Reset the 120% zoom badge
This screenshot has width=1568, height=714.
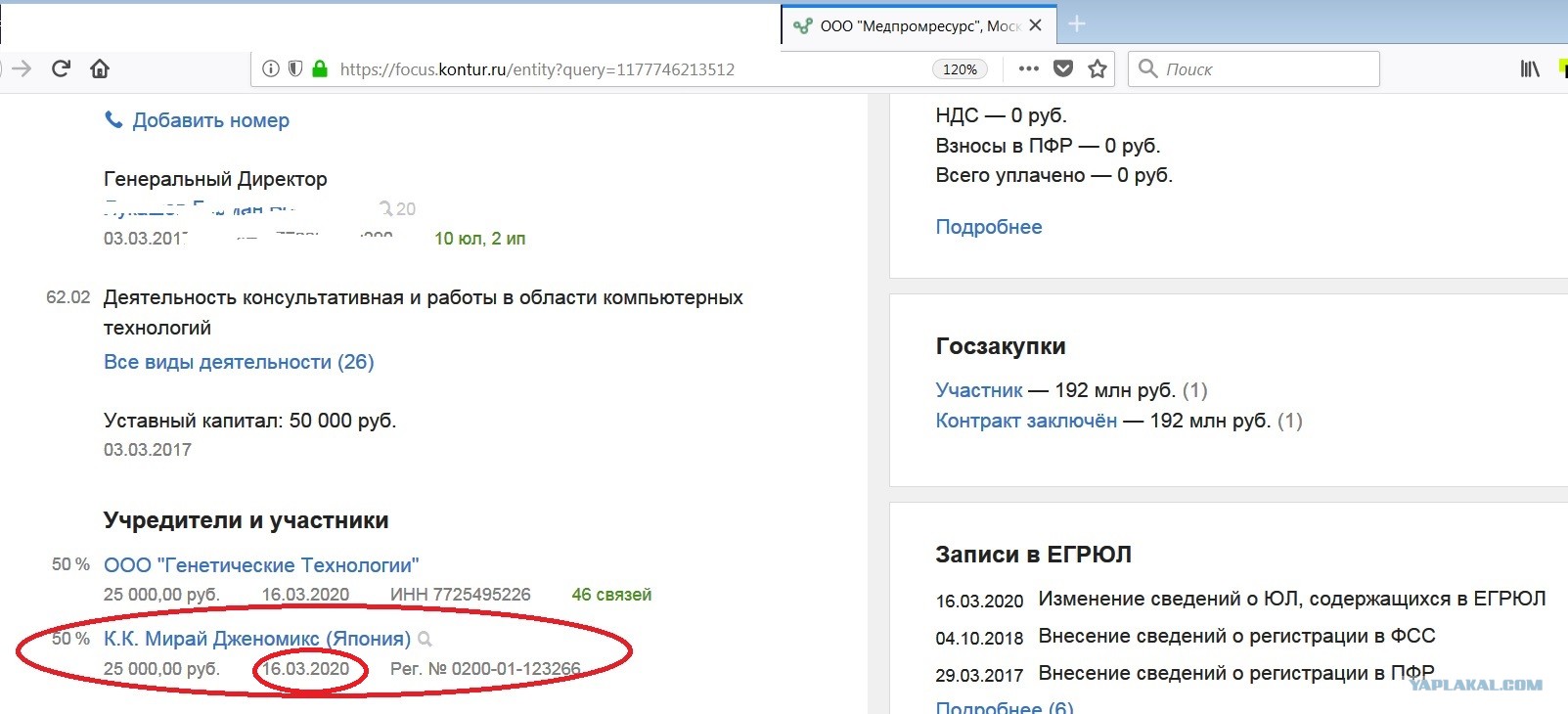click(960, 69)
